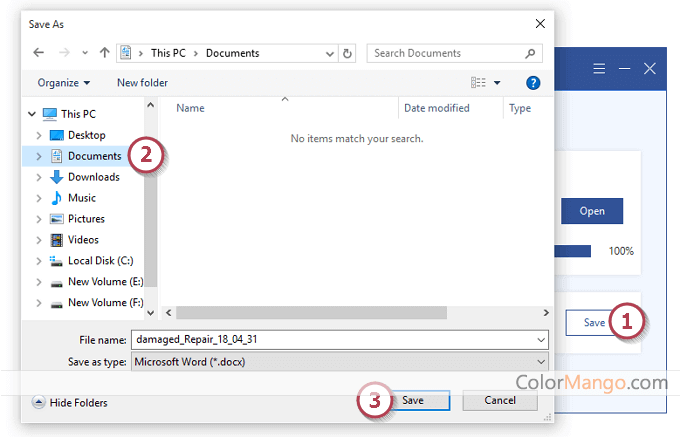Click the Back navigation arrow
680x437 pixels.
(38, 53)
